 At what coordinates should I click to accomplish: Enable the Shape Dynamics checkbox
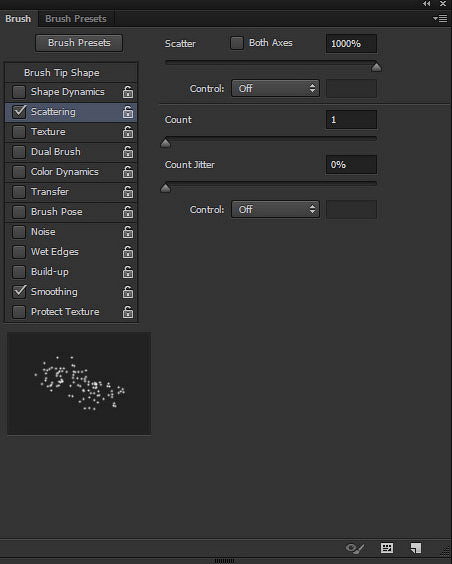pyautogui.click(x=19, y=92)
